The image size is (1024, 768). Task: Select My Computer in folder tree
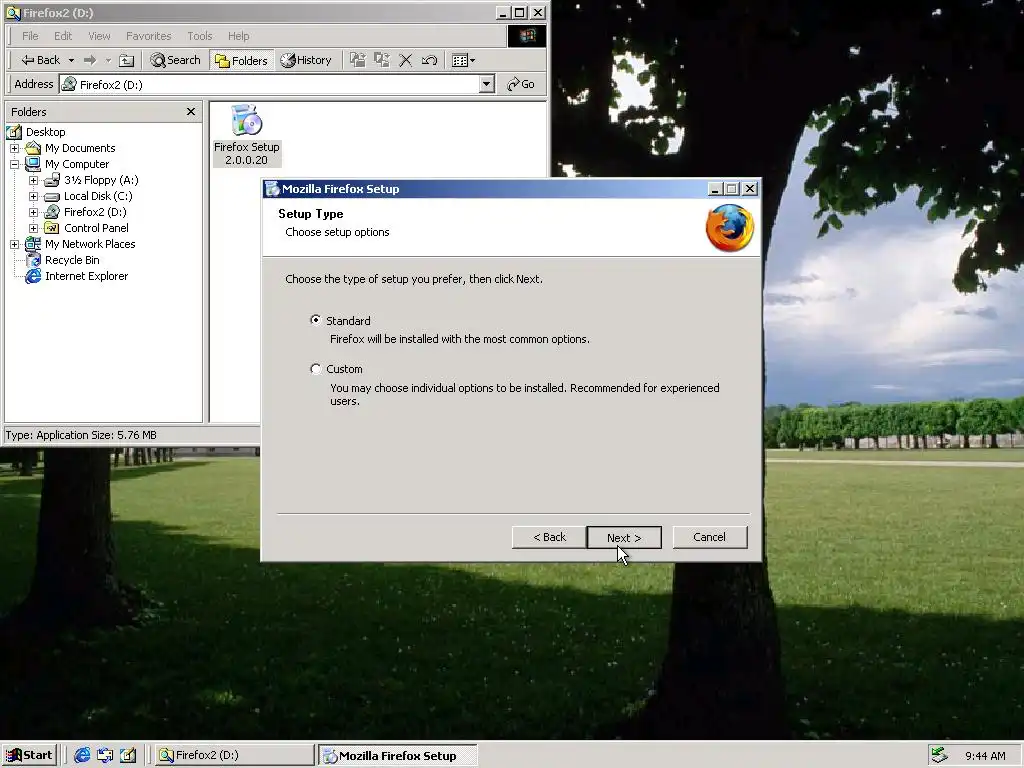pyautogui.click(x=77, y=164)
